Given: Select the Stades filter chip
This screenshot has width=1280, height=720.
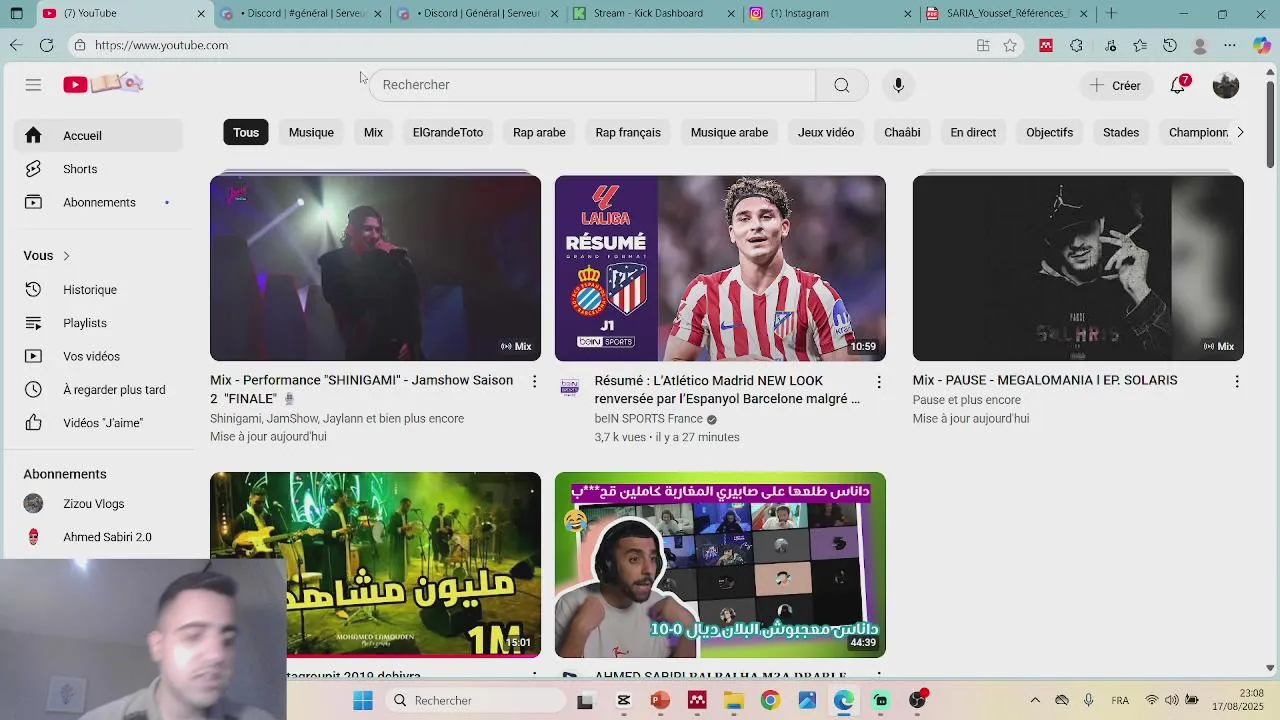Looking at the screenshot, I should pyautogui.click(x=1121, y=132).
